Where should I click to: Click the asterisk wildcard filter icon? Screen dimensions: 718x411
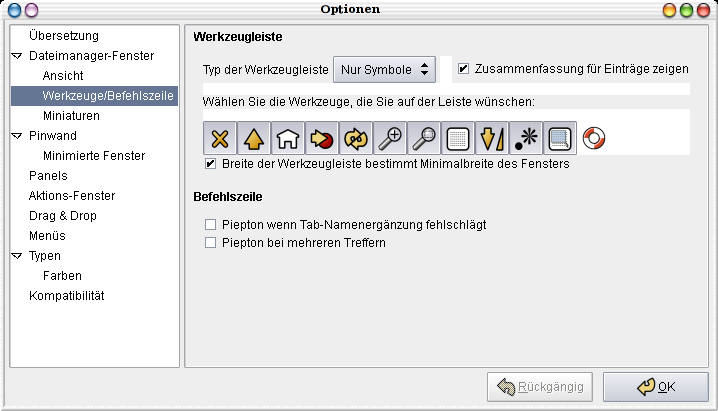(x=526, y=138)
